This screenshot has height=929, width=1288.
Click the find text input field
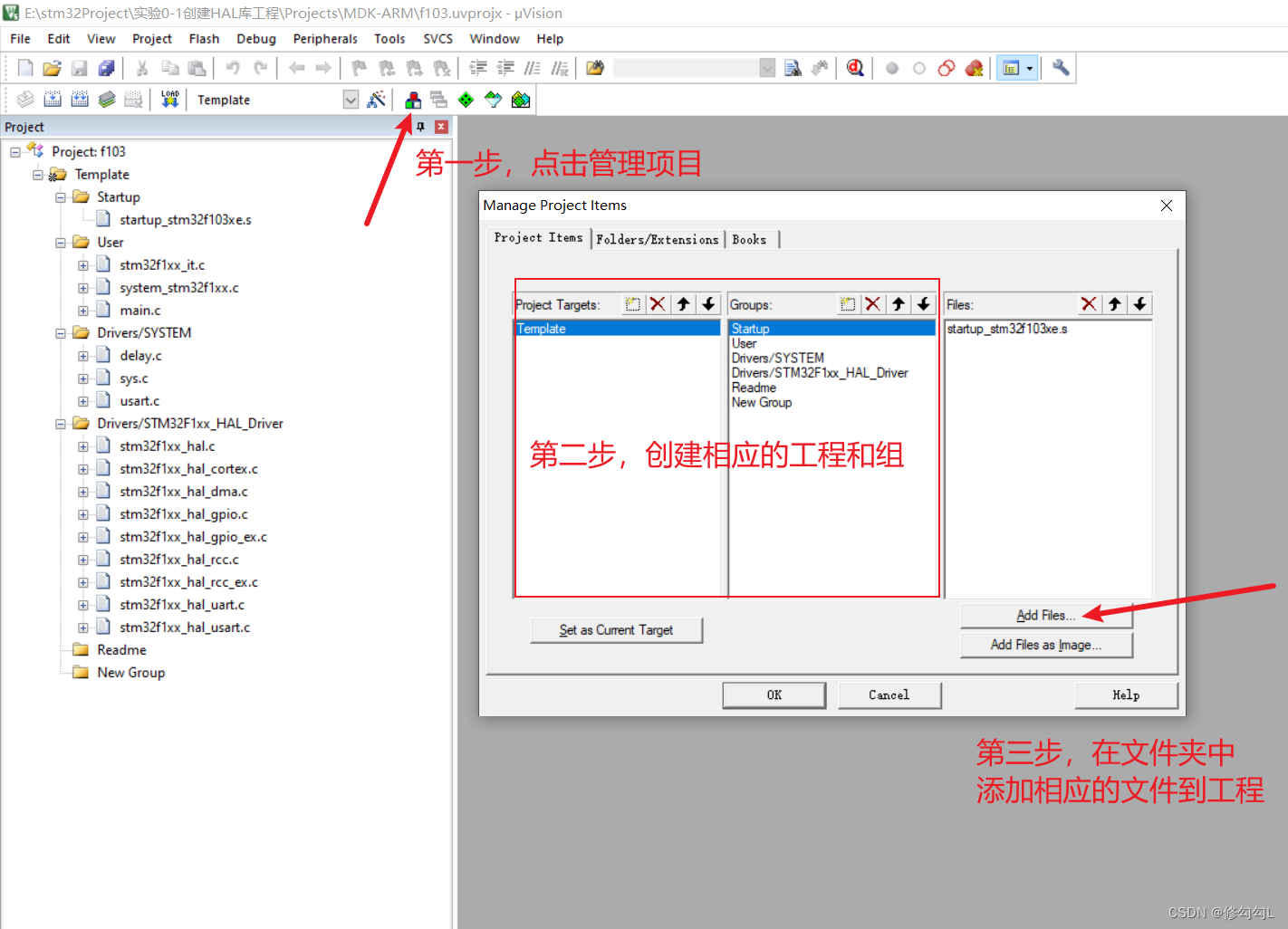(686, 68)
